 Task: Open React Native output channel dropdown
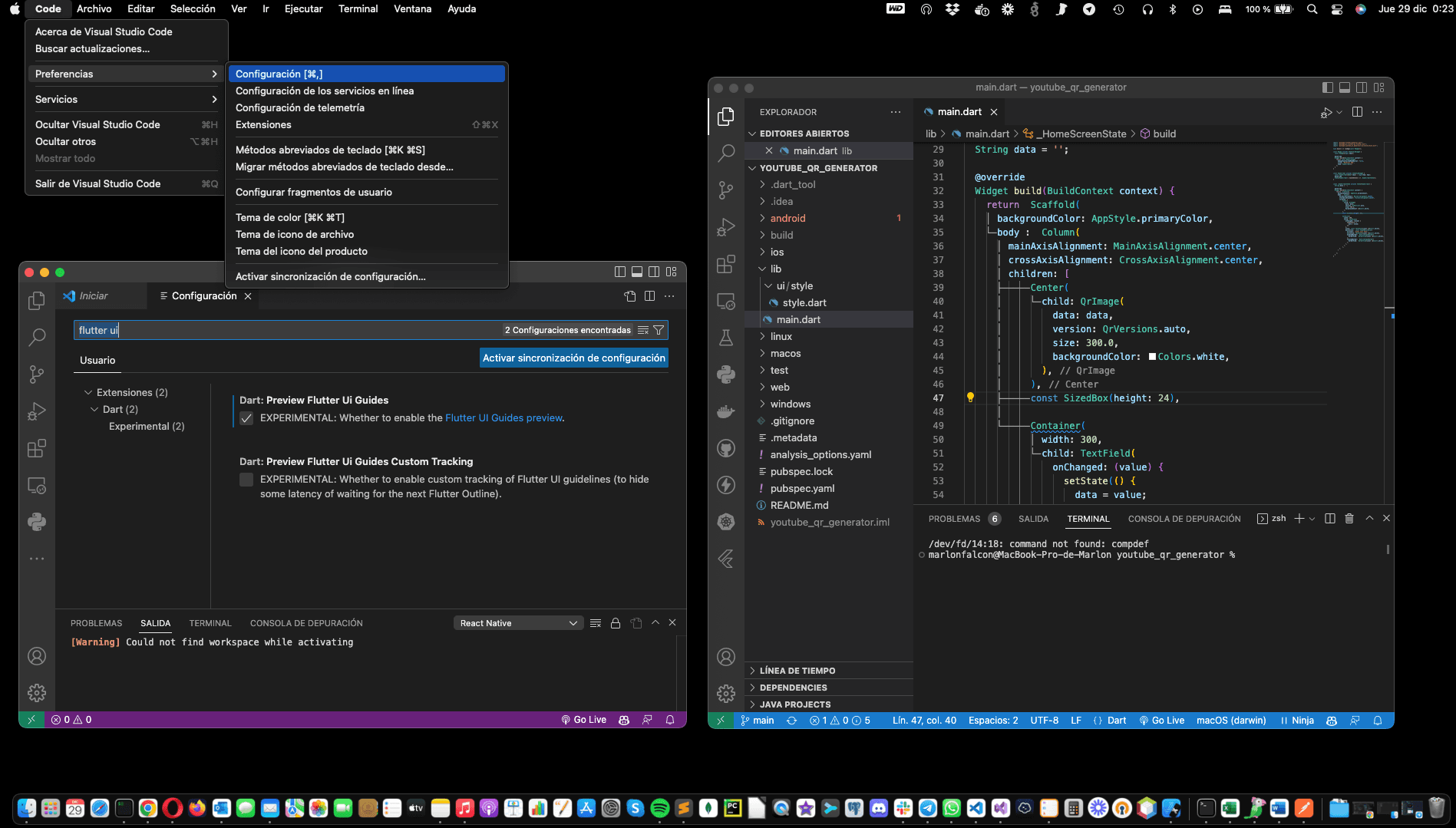click(x=518, y=623)
